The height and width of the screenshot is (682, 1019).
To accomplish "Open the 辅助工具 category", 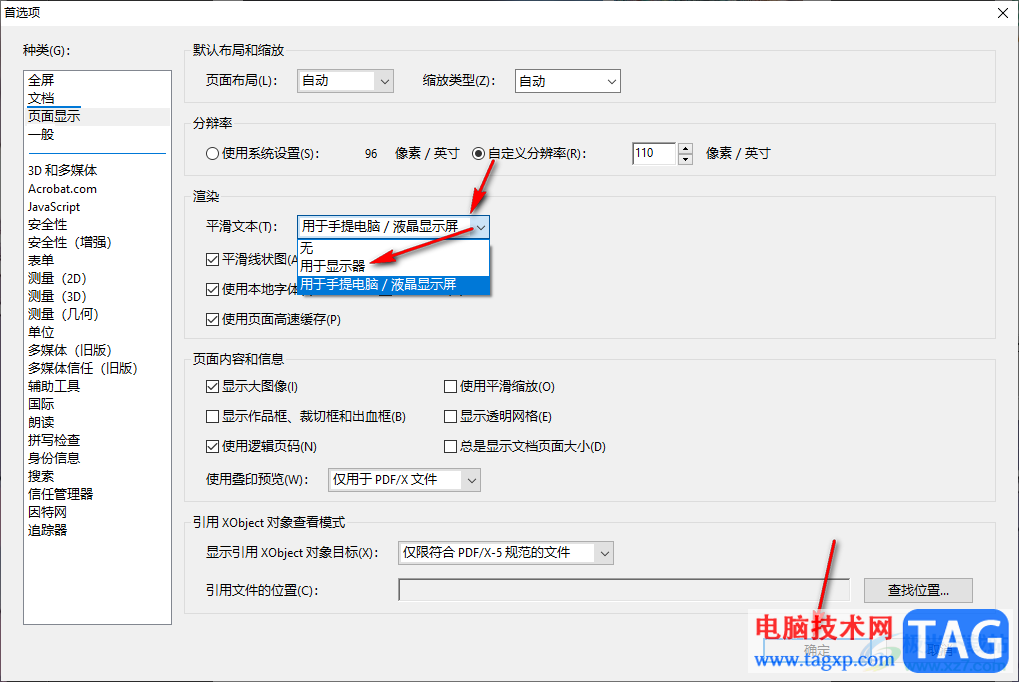I will point(54,386).
